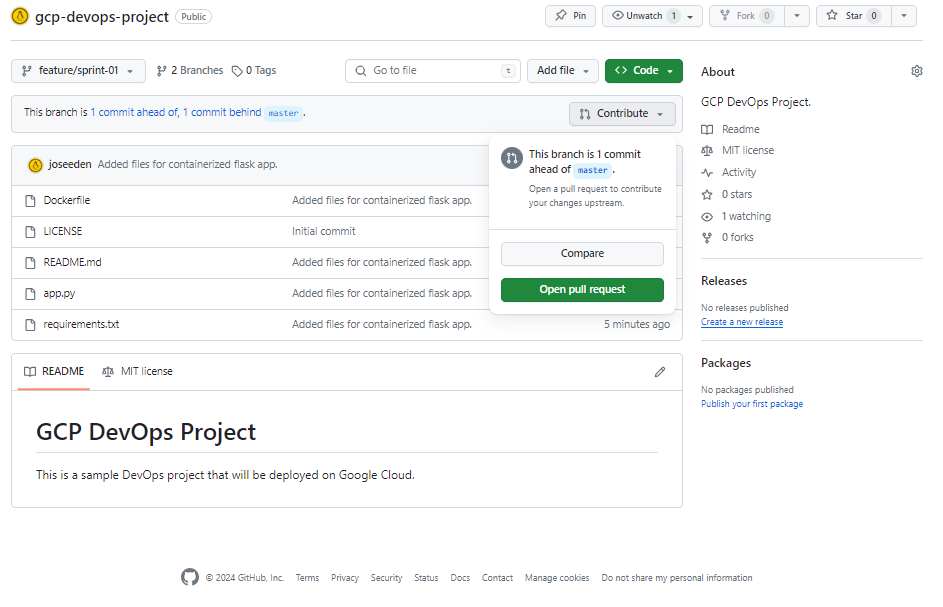This screenshot has height=607, width=943.
Task: Star the gcp-devops-project repository
Action: (854, 16)
